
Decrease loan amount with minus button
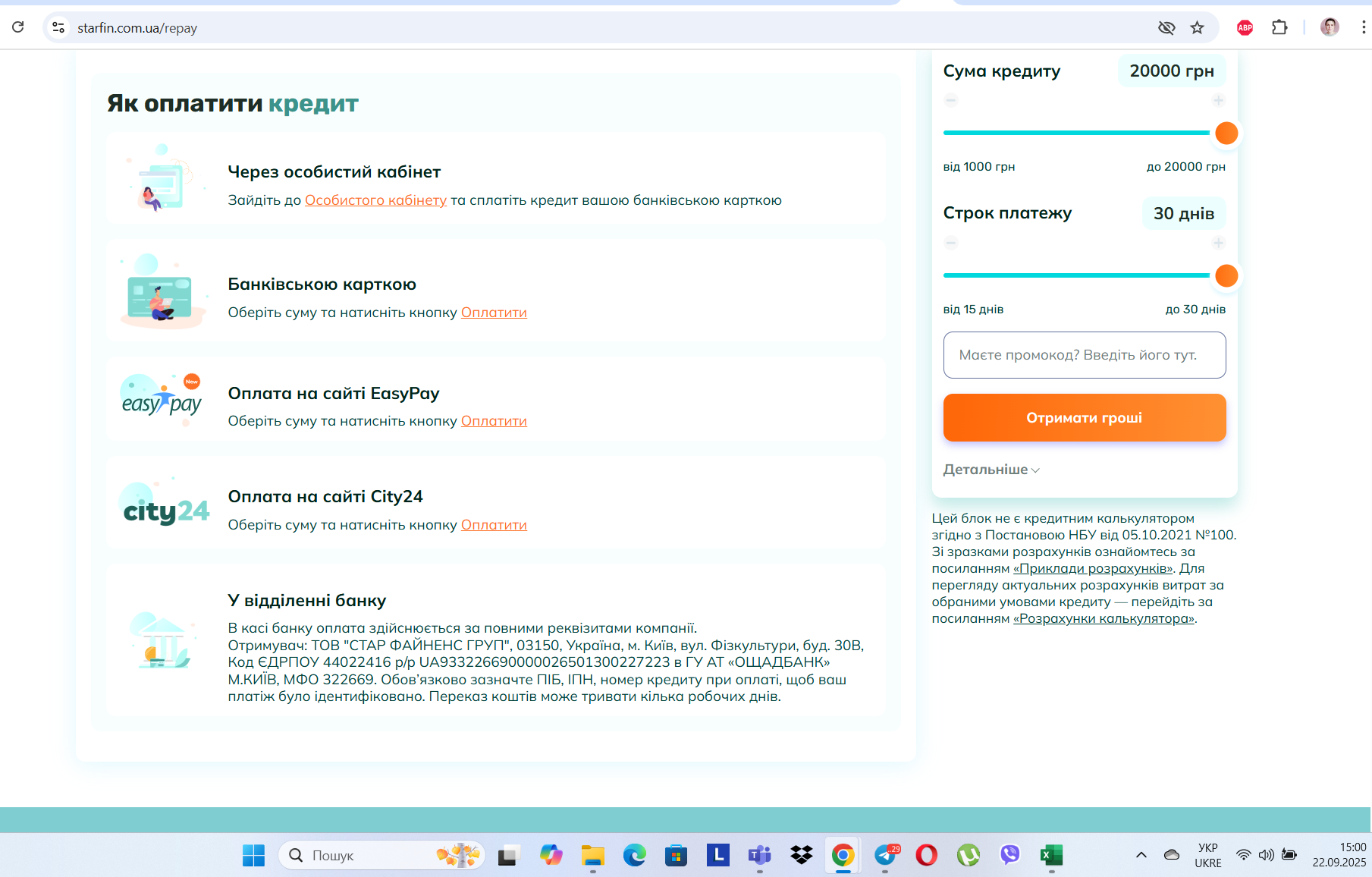coord(951,100)
